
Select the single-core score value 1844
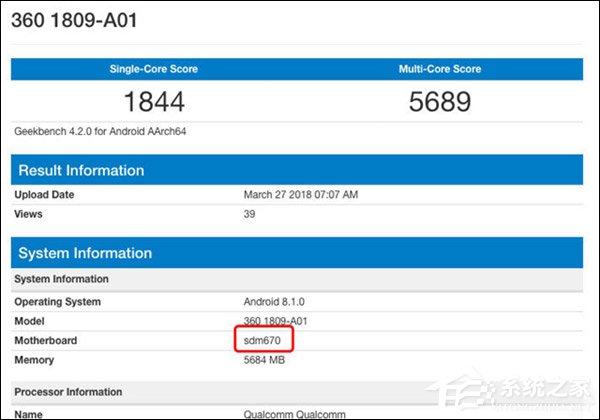point(154,102)
